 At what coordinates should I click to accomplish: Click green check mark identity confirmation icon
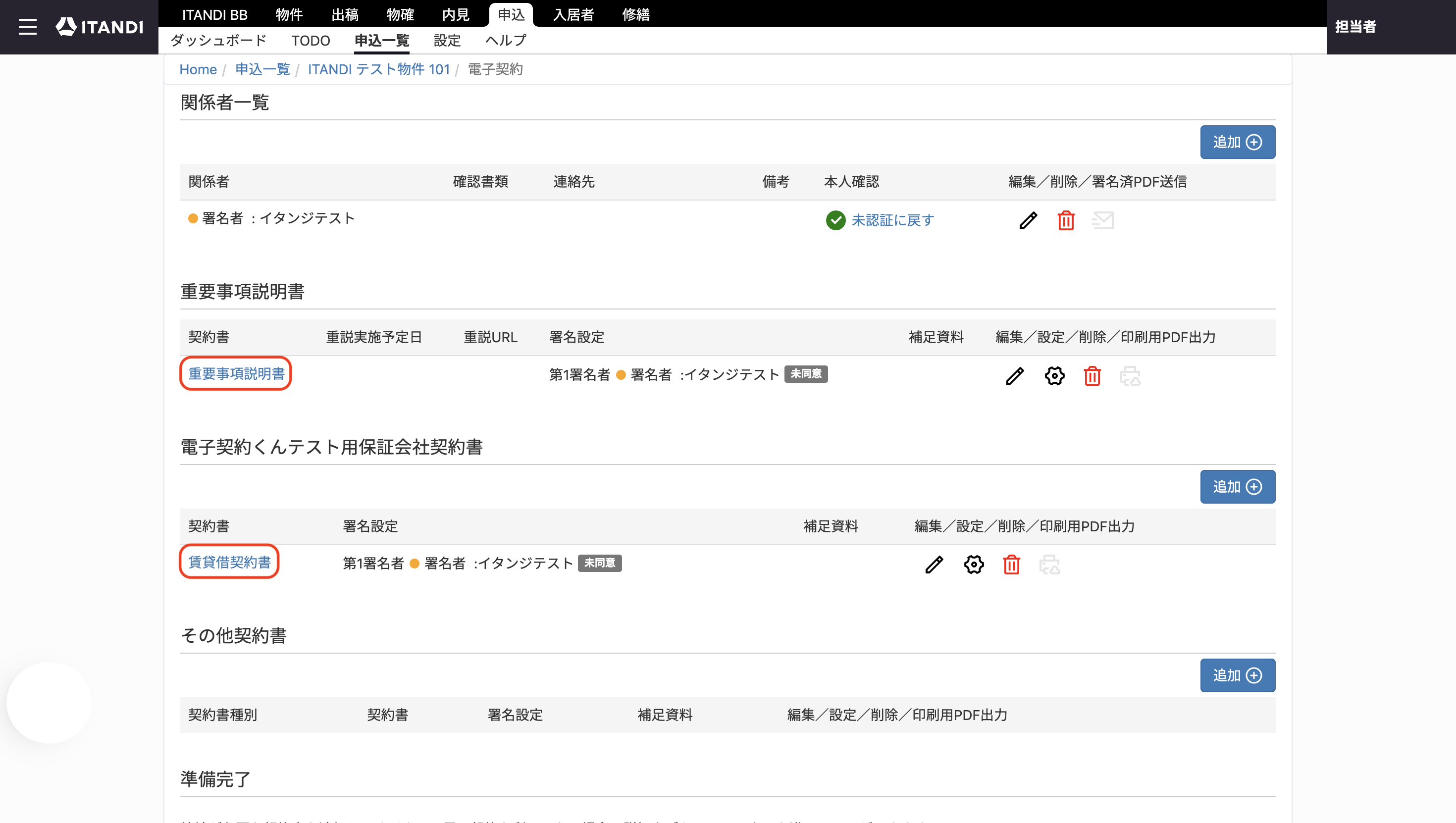[835, 220]
